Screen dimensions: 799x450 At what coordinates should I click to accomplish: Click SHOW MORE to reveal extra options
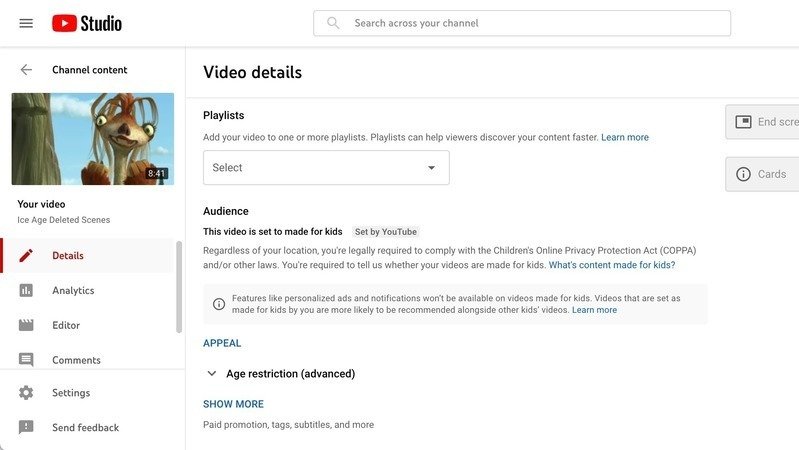pyautogui.click(x=233, y=404)
